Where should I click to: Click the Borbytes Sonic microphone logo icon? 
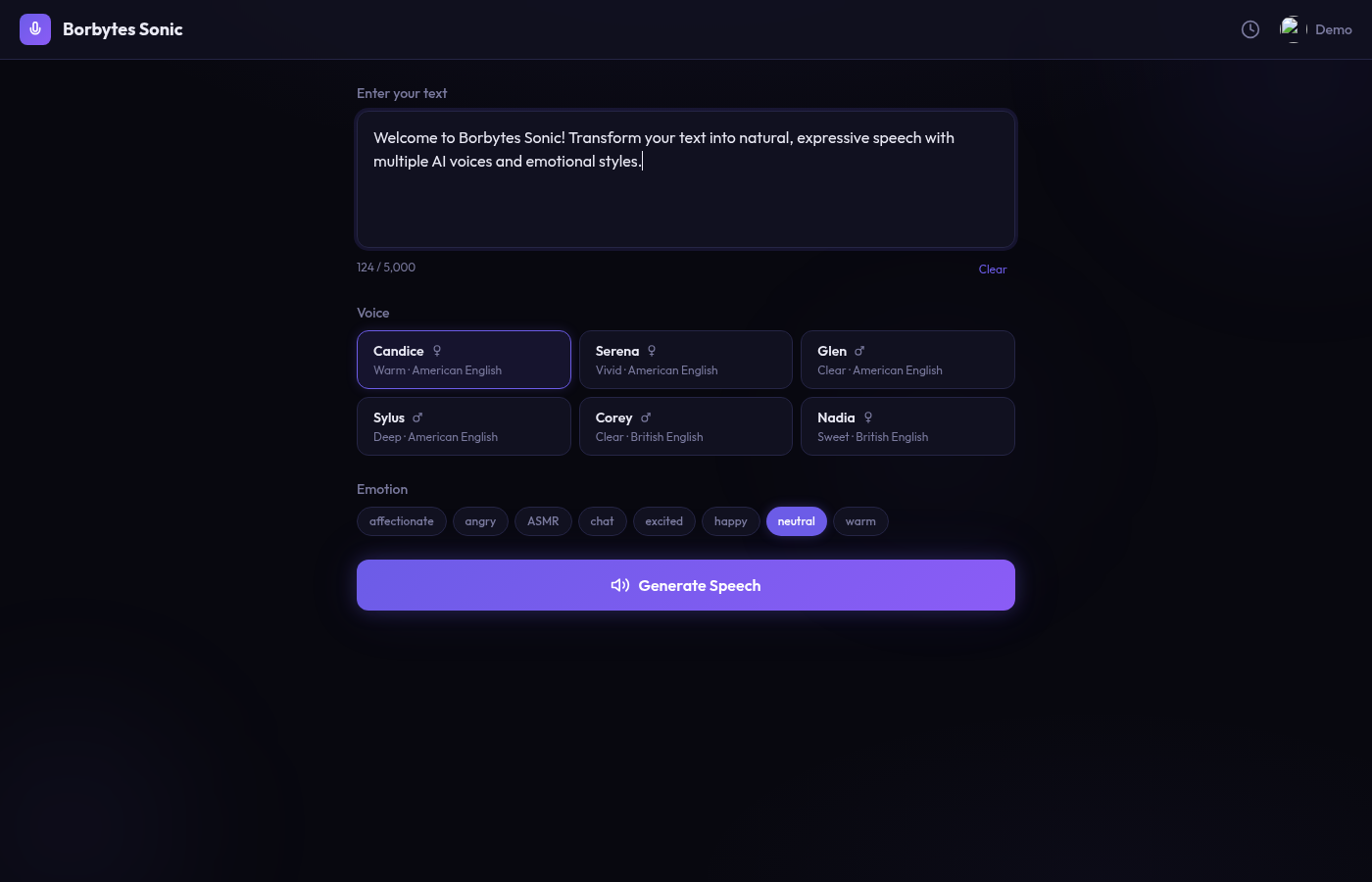pyautogui.click(x=35, y=29)
